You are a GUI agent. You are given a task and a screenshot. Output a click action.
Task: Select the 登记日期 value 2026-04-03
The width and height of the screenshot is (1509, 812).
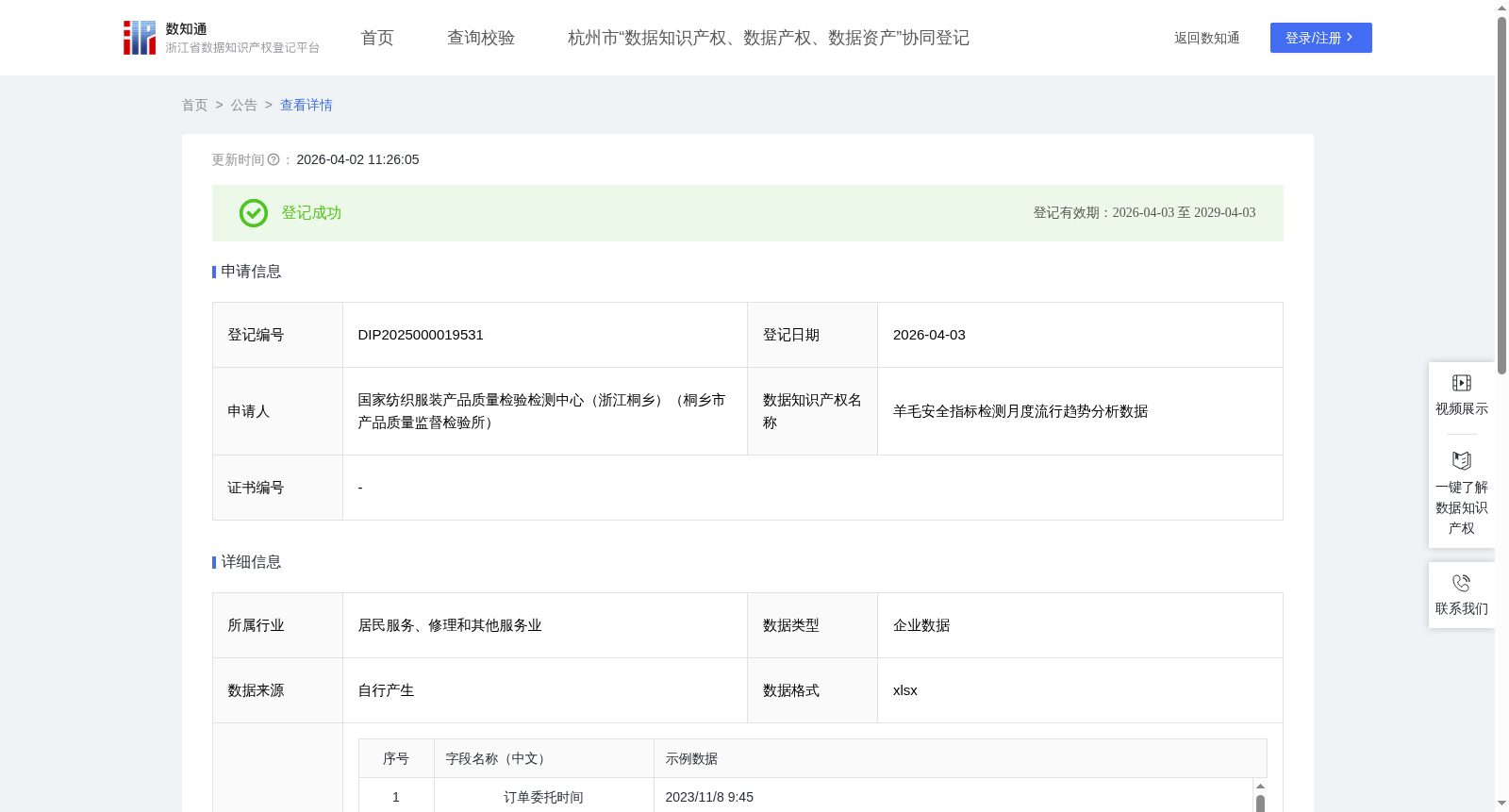click(929, 335)
